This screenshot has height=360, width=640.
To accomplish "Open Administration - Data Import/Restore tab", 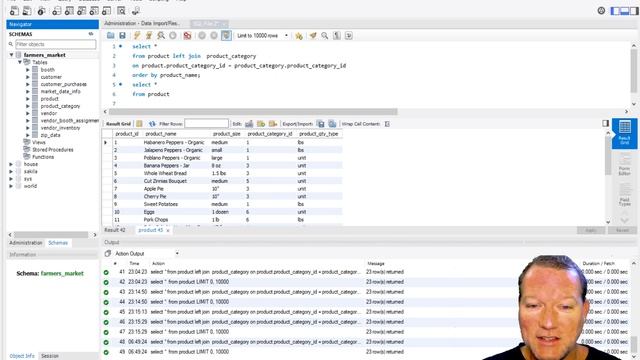I will tap(142, 23).
